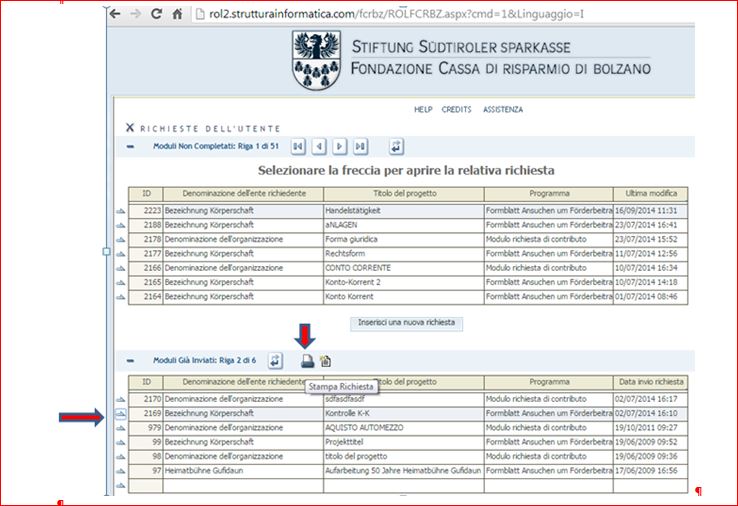Collapse the Moduli Non Completati section
The height and width of the screenshot is (506, 738).
click(130, 146)
